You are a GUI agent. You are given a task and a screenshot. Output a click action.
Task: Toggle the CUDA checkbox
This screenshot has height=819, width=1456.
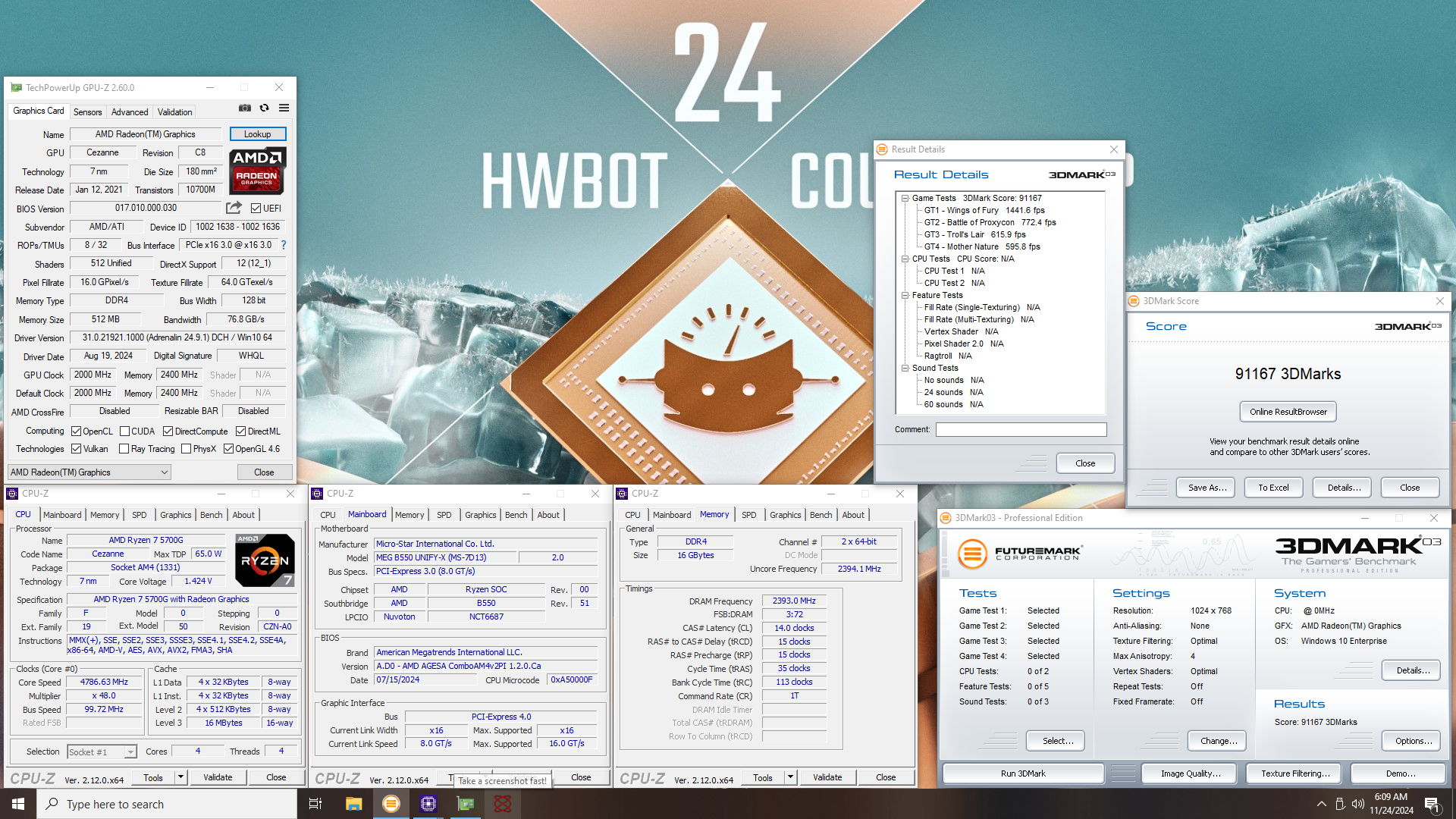tap(124, 431)
